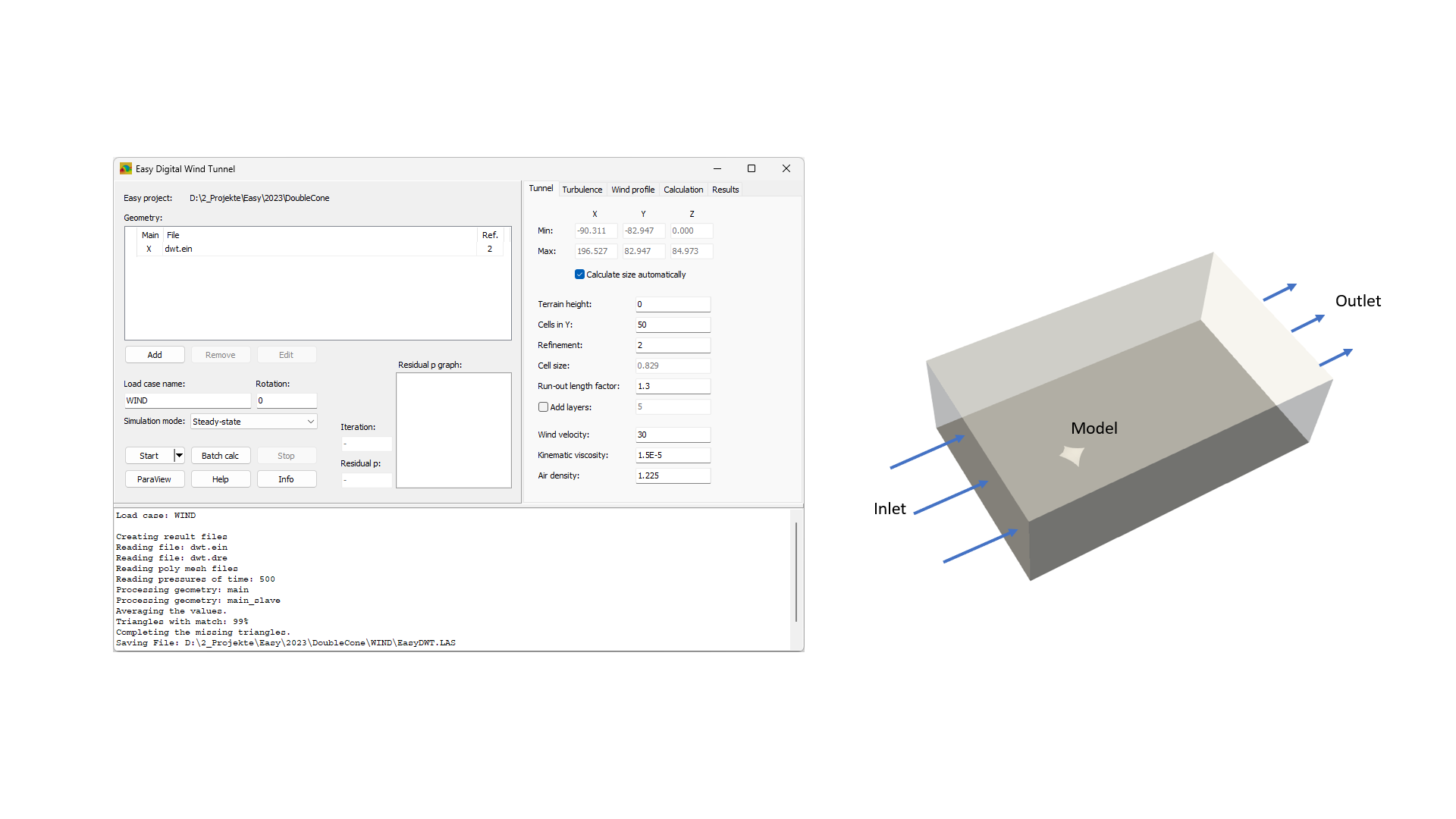
Task: Open the Wind profile tab
Action: tap(632, 190)
